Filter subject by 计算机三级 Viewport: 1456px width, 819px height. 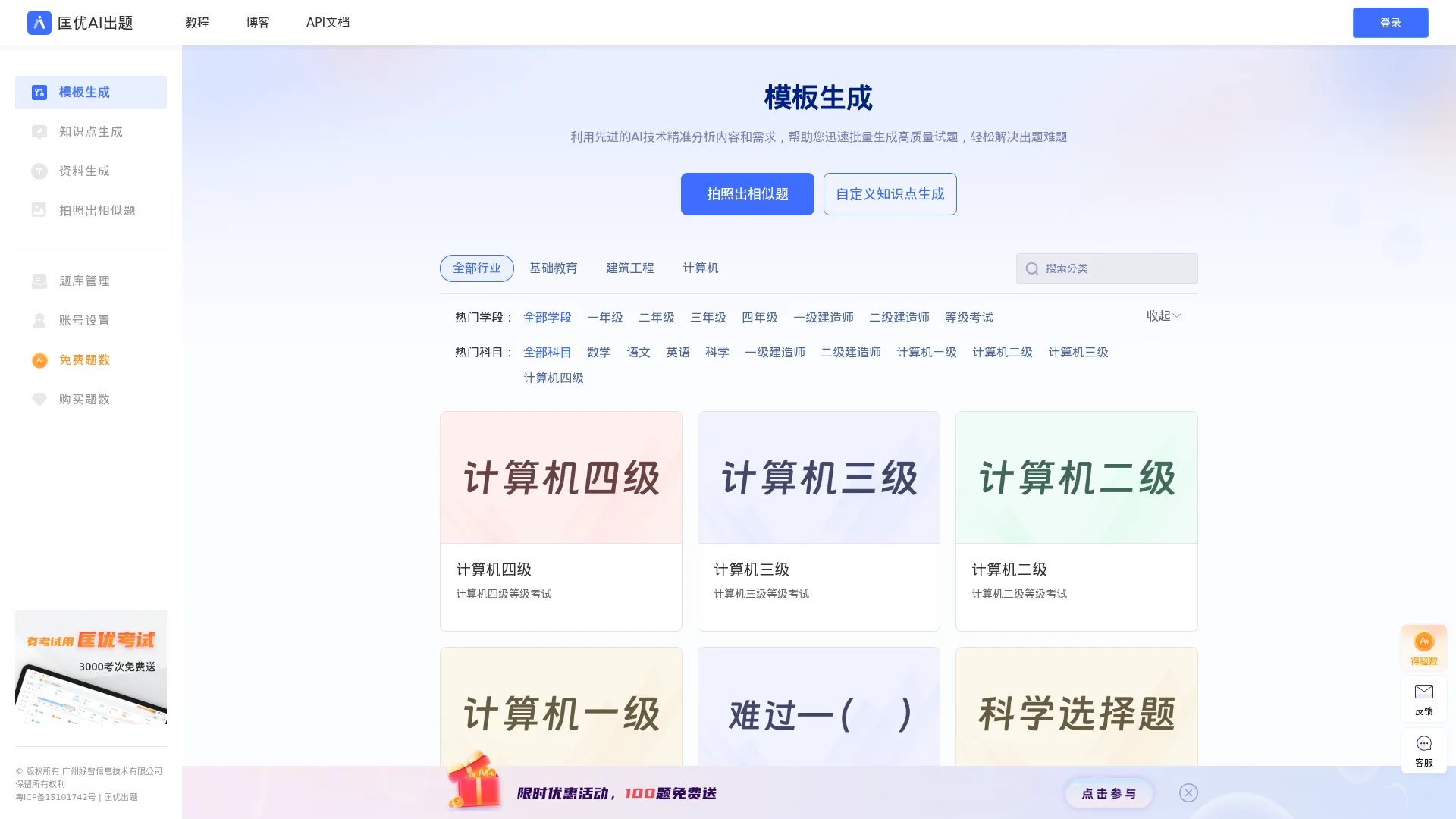coord(1078,353)
